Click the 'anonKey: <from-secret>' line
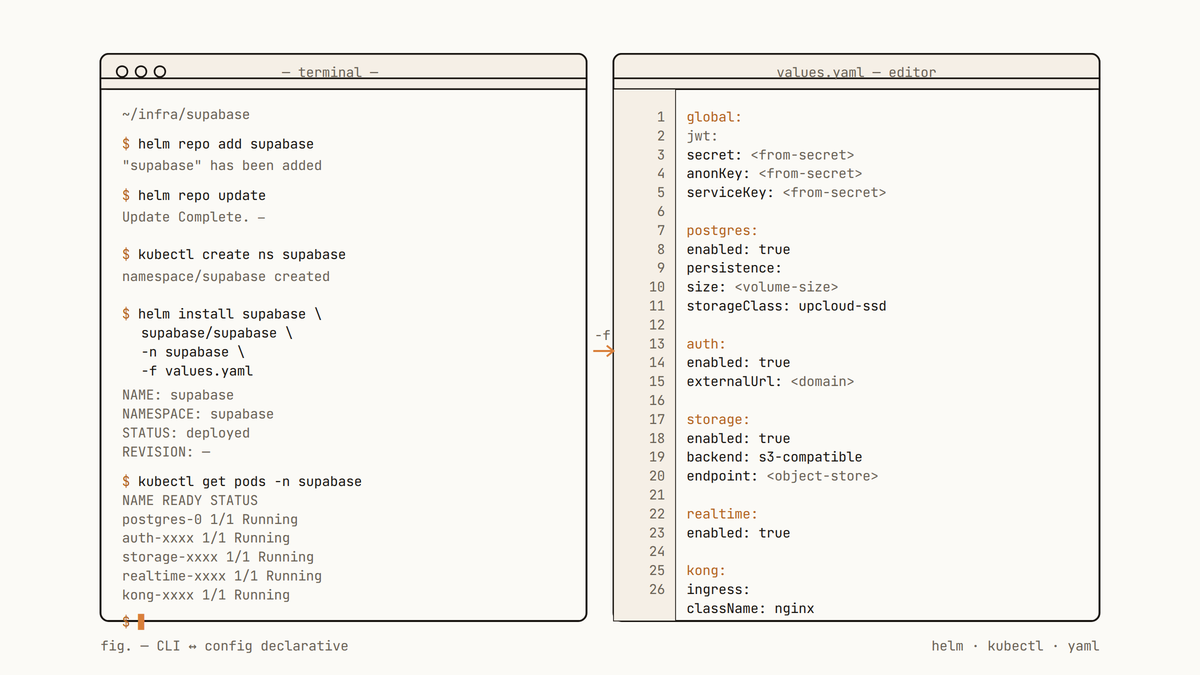1200x675 pixels. tap(774, 174)
